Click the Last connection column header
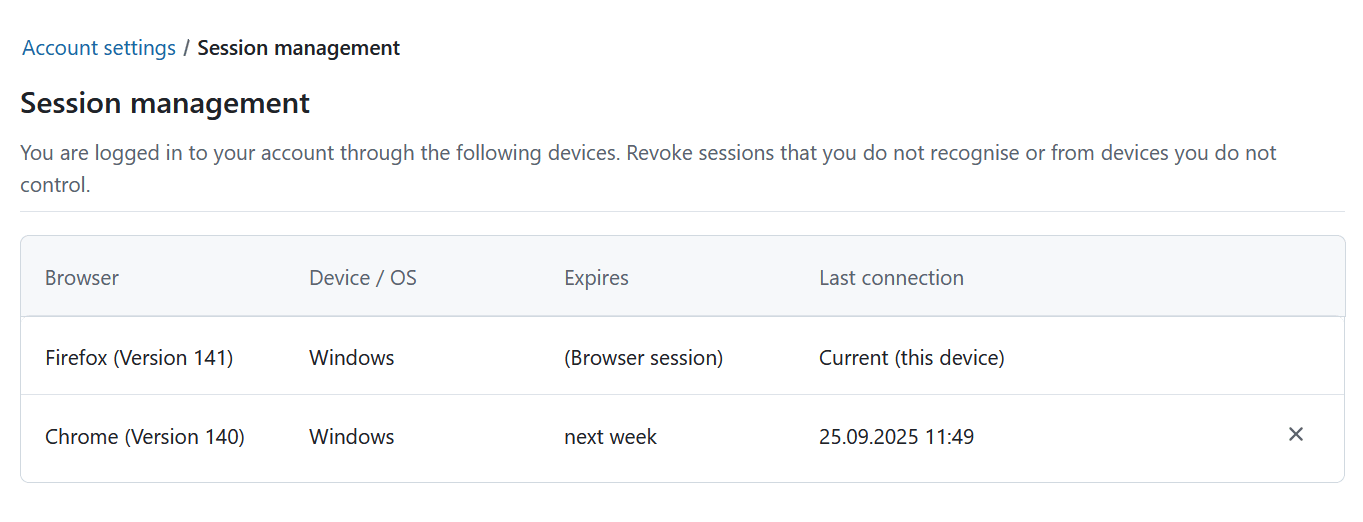 point(891,278)
